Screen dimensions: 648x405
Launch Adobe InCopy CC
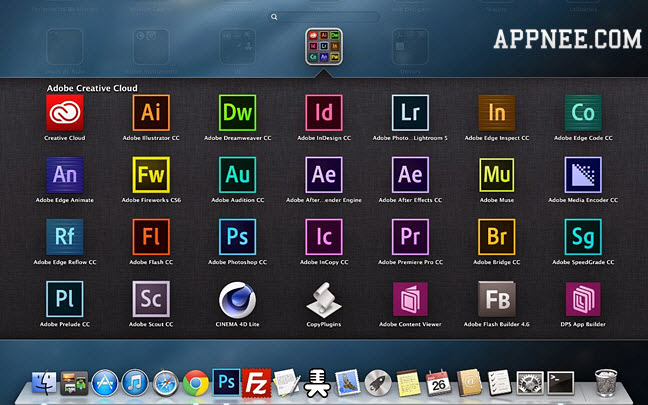click(324, 237)
